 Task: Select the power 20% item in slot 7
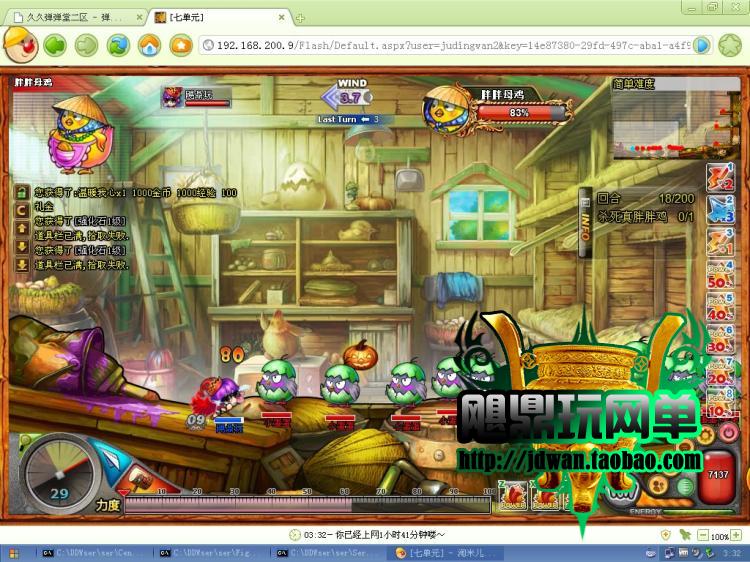(x=720, y=371)
